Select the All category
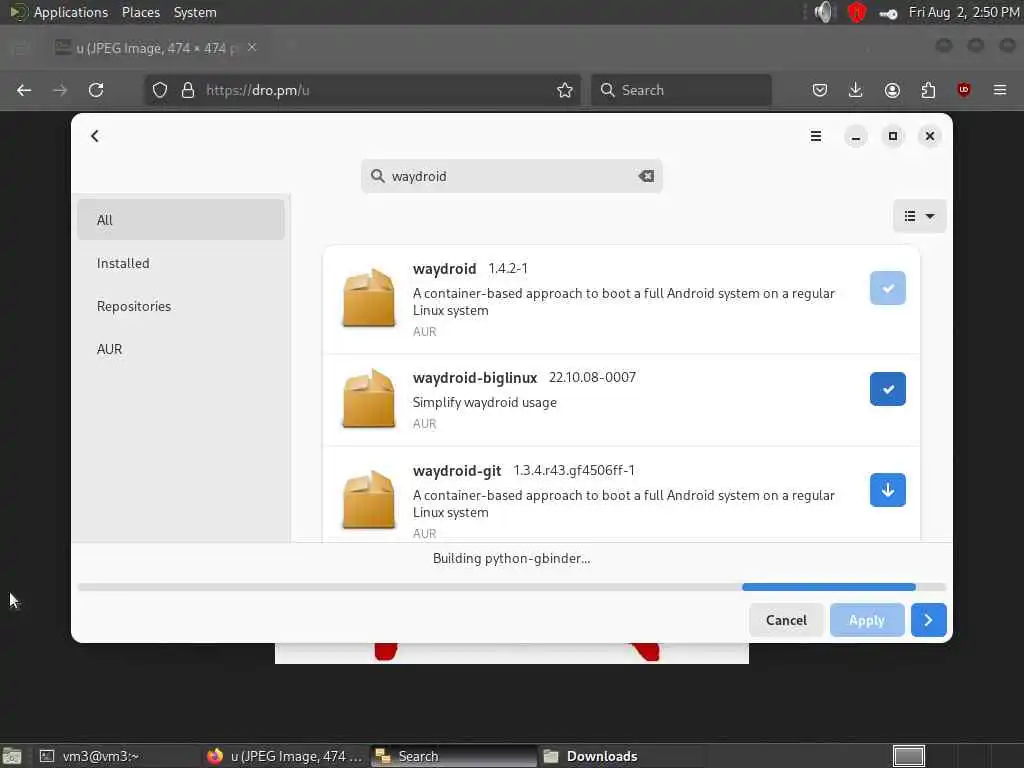Screen dimensions: 1024x768 181,220
